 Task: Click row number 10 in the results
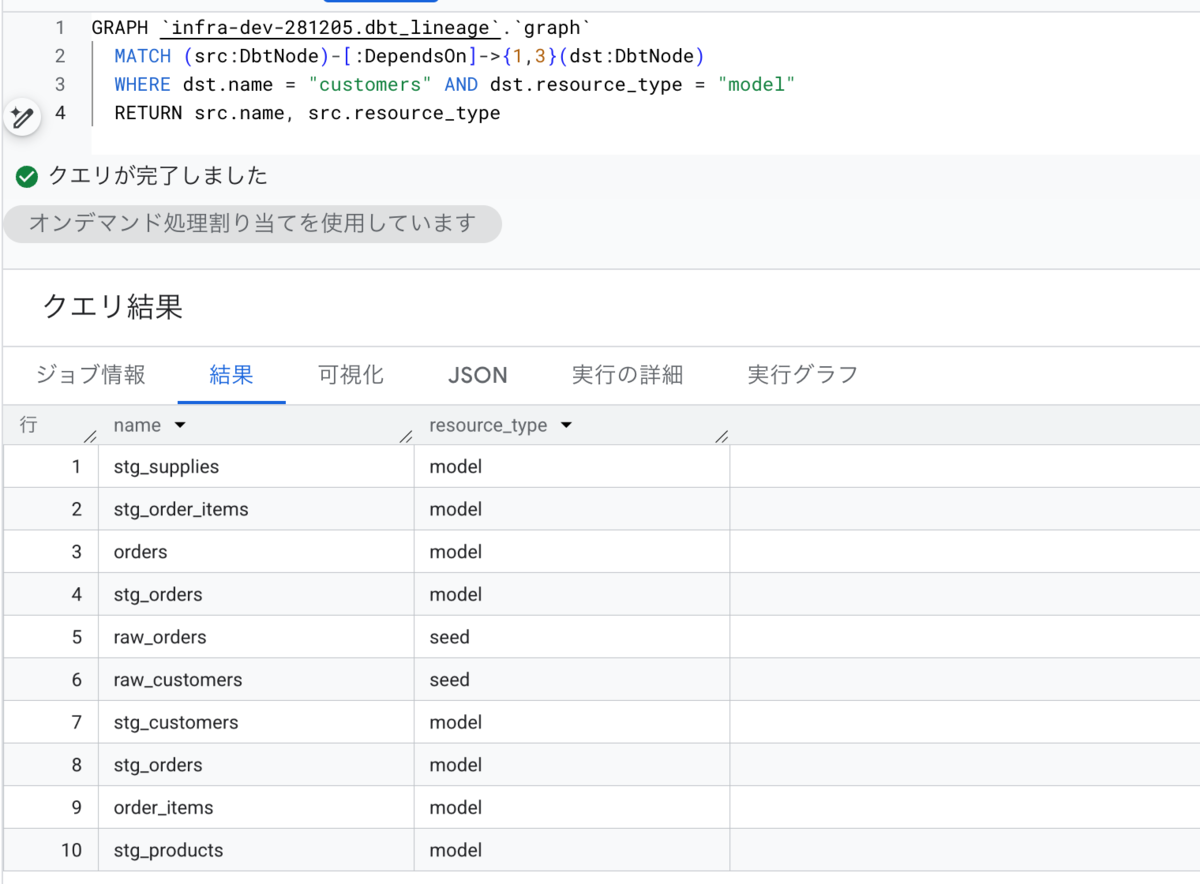point(71,850)
